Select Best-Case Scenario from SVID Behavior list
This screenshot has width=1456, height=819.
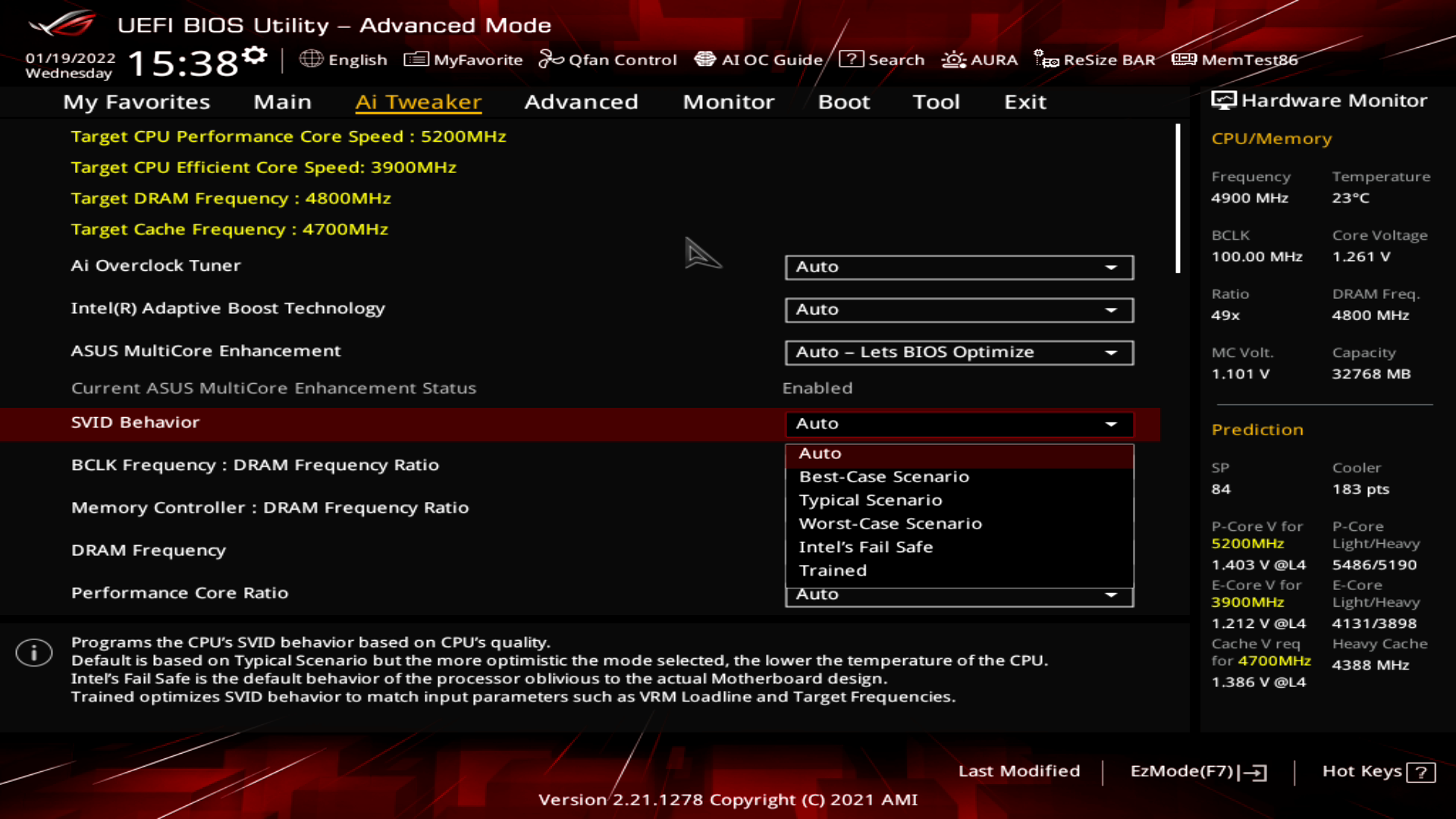[x=884, y=476]
